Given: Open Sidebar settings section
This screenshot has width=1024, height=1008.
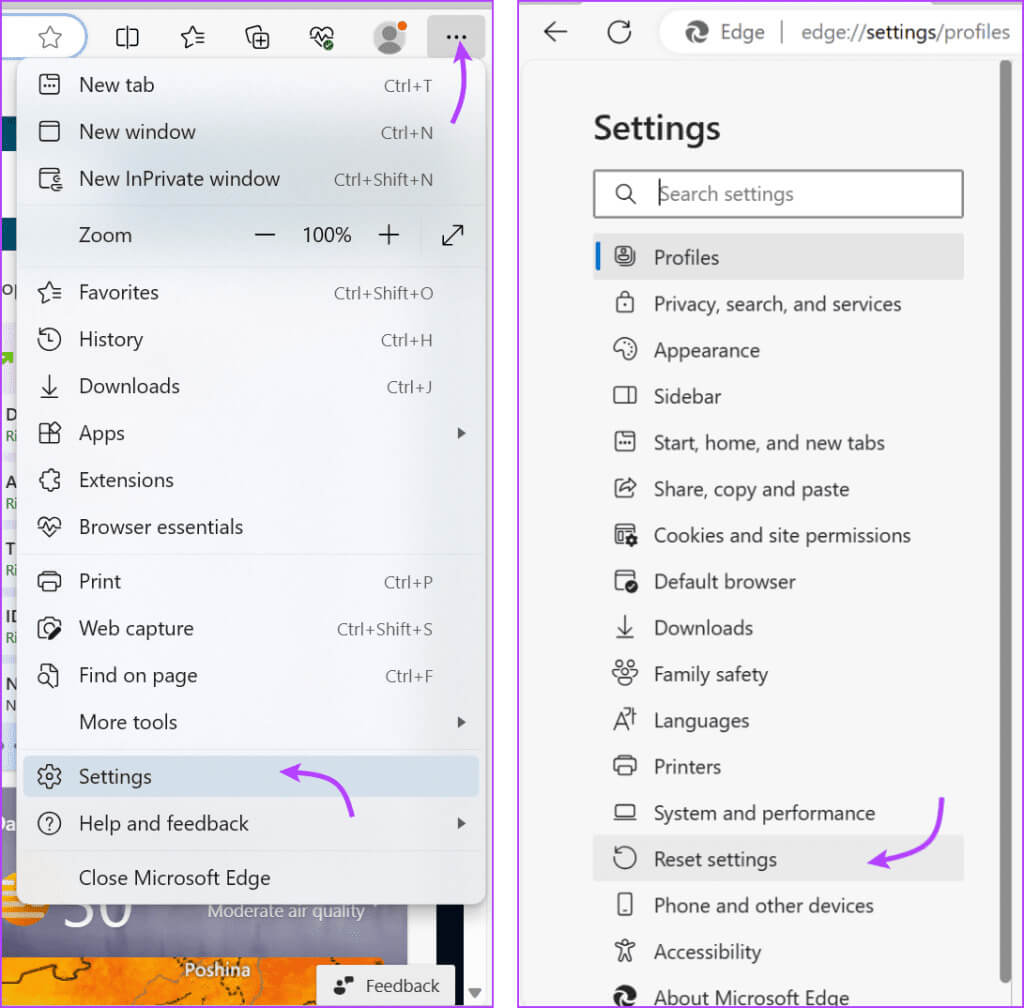Looking at the screenshot, I should (778, 396).
